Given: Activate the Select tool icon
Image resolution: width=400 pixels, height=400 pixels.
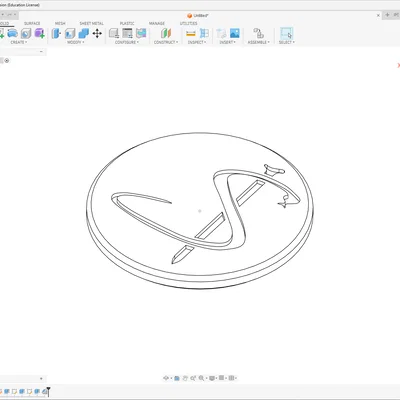Looking at the screenshot, I should (286, 33).
